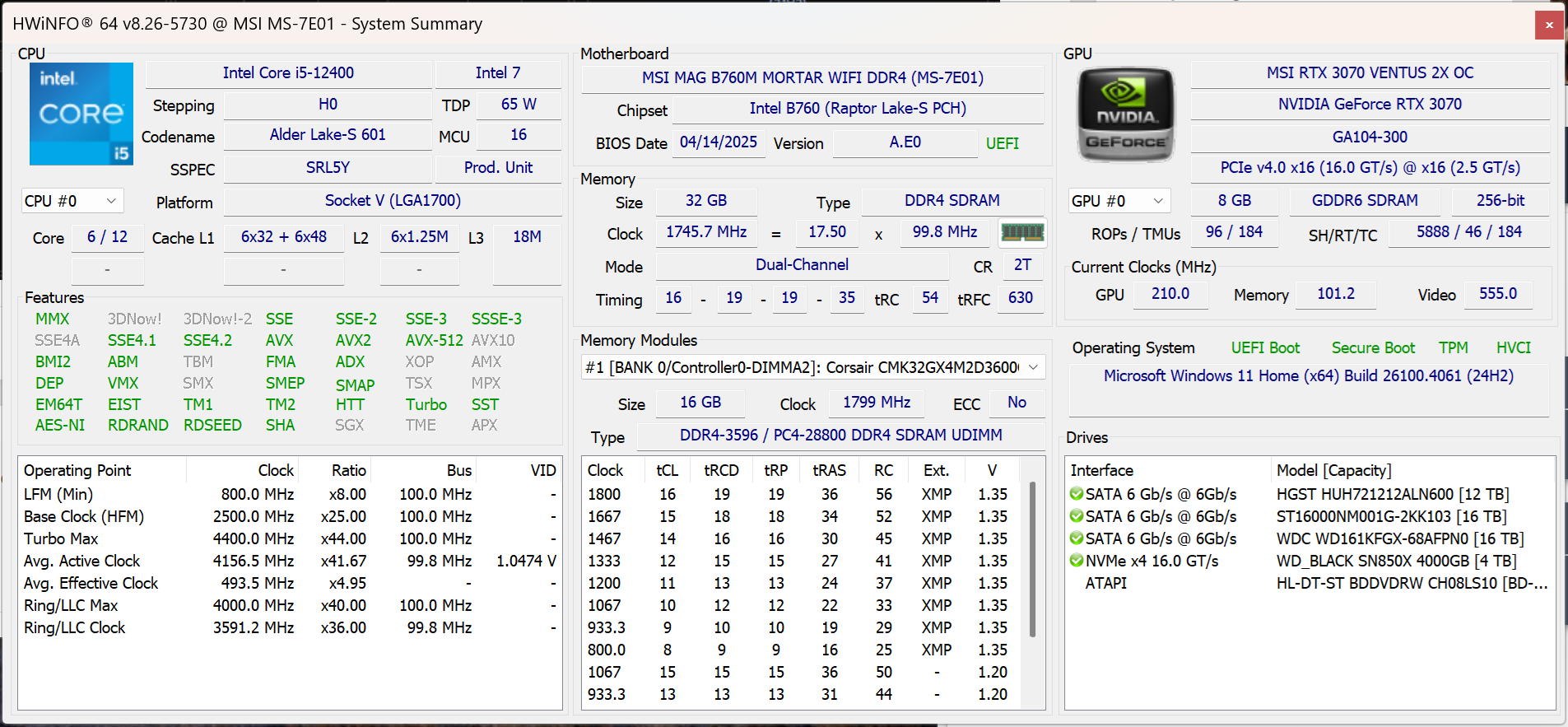Select the Avg. Active Clock row
The image size is (1568, 727).
tap(290, 561)
